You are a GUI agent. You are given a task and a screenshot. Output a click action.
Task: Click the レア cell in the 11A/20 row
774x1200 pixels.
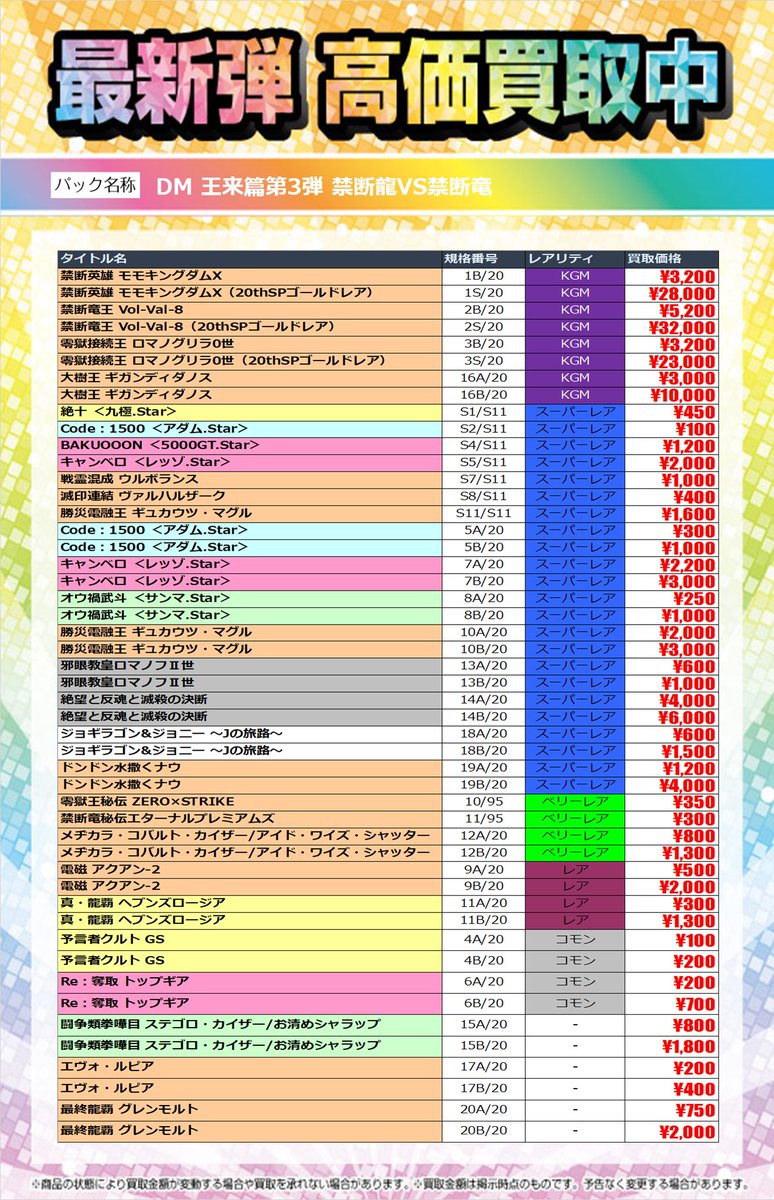tap(575, 904)
